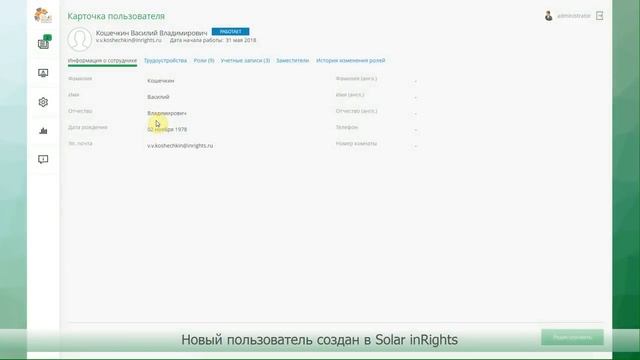Open the reports bar chart icon

43,131
